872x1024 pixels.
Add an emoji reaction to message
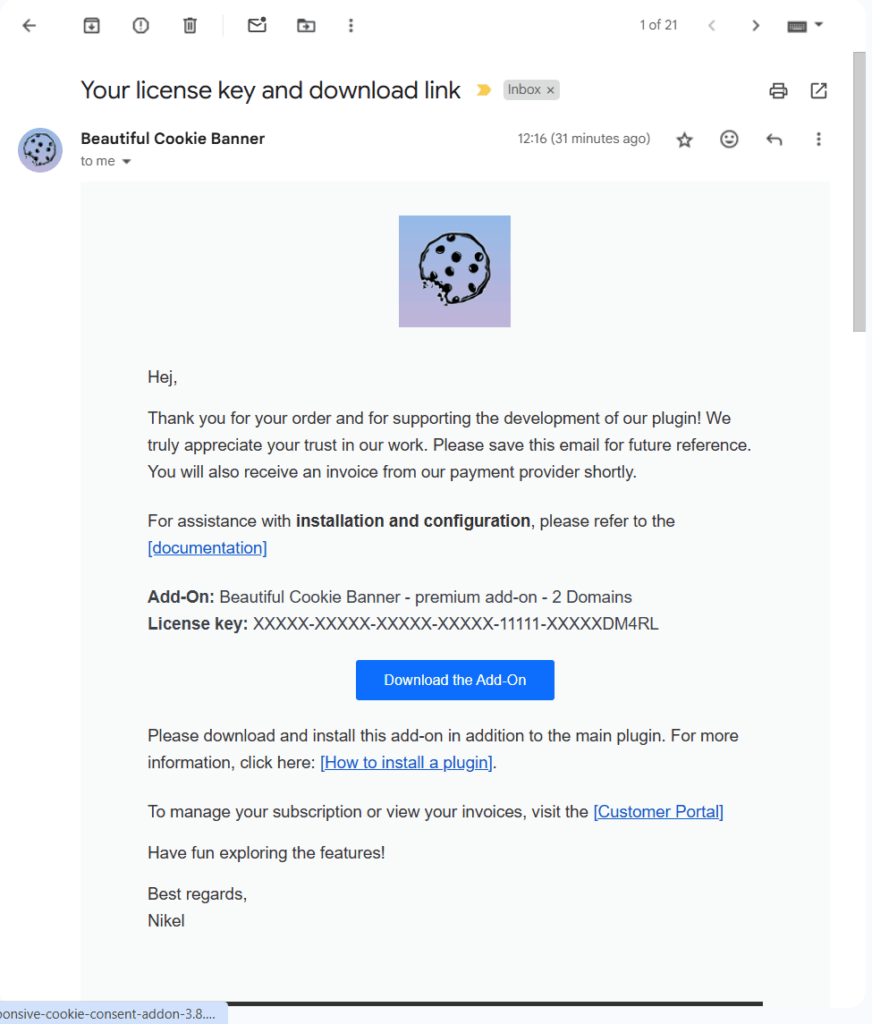coord(729,139)
